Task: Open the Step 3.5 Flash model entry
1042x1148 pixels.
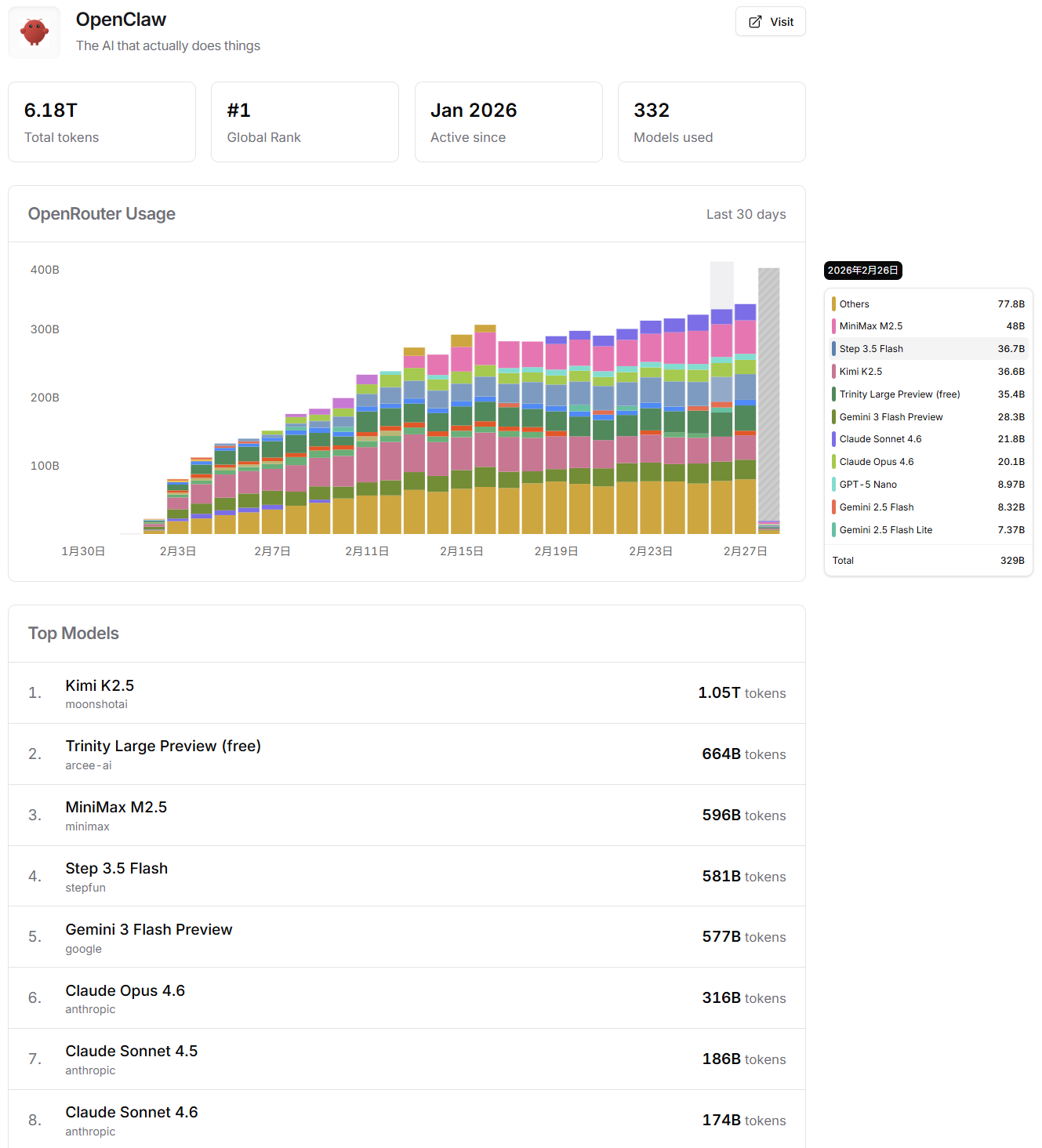Action: pyautogui.click(x=117, y=869)
